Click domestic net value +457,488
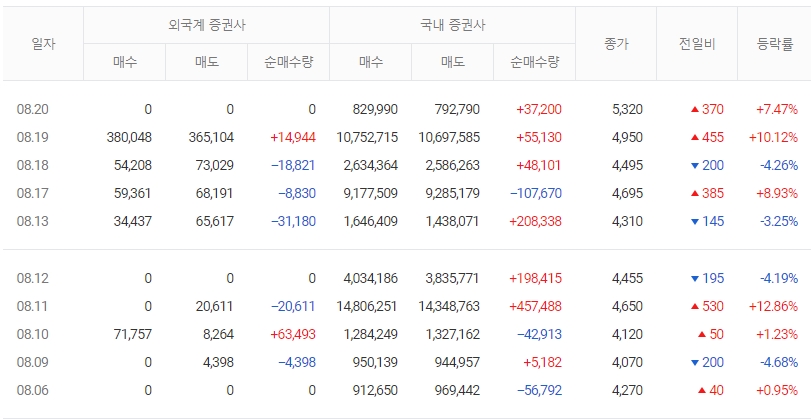 click(535, 306)
